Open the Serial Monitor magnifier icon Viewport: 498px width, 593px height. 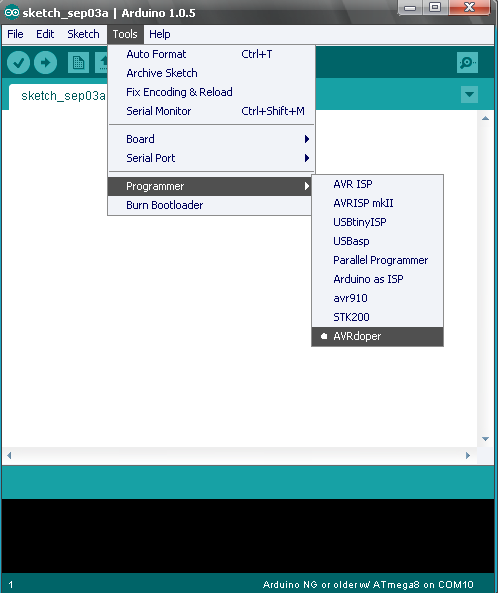point(467,62)
